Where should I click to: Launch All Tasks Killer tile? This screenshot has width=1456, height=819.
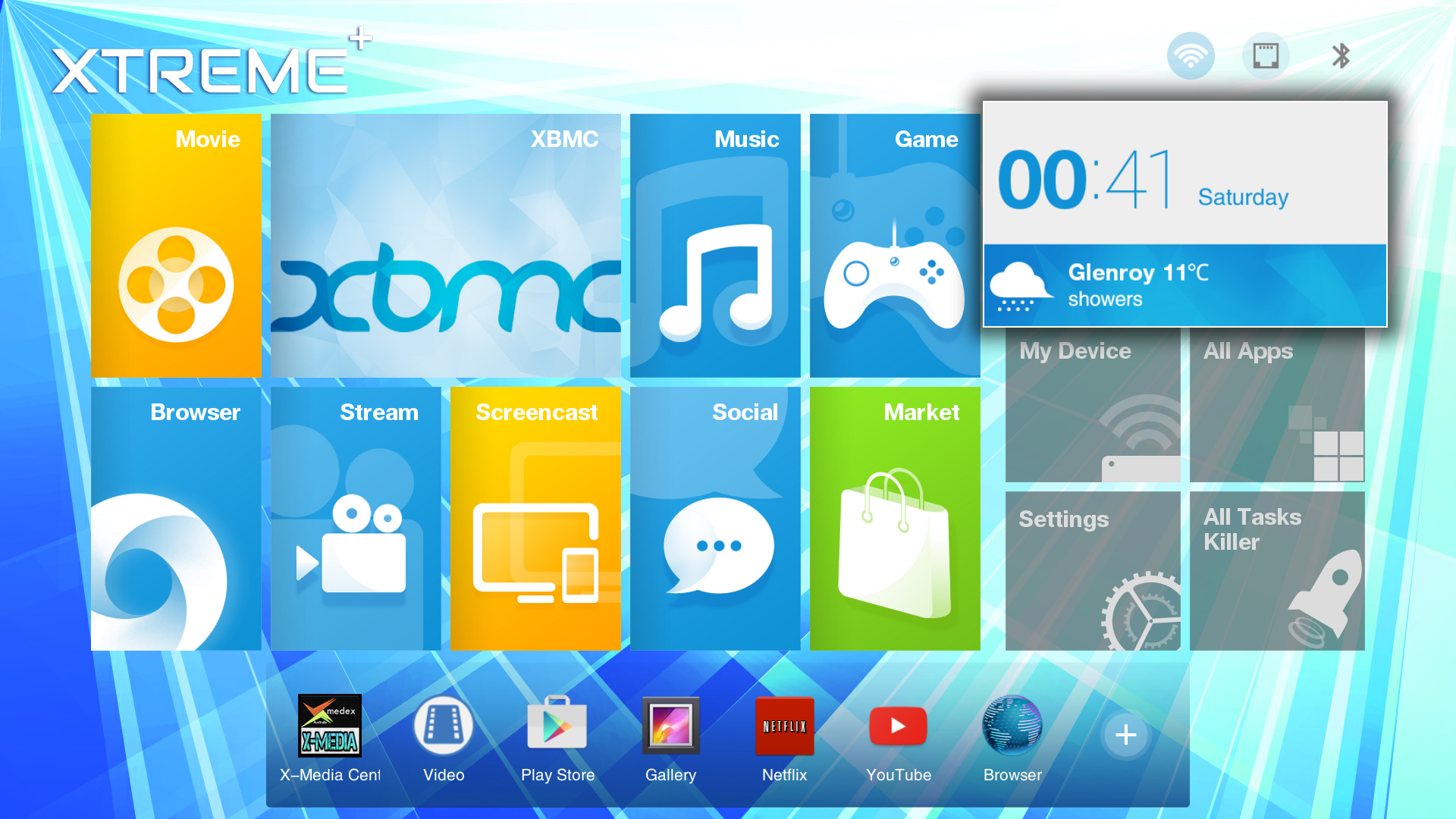[1277, 571]
